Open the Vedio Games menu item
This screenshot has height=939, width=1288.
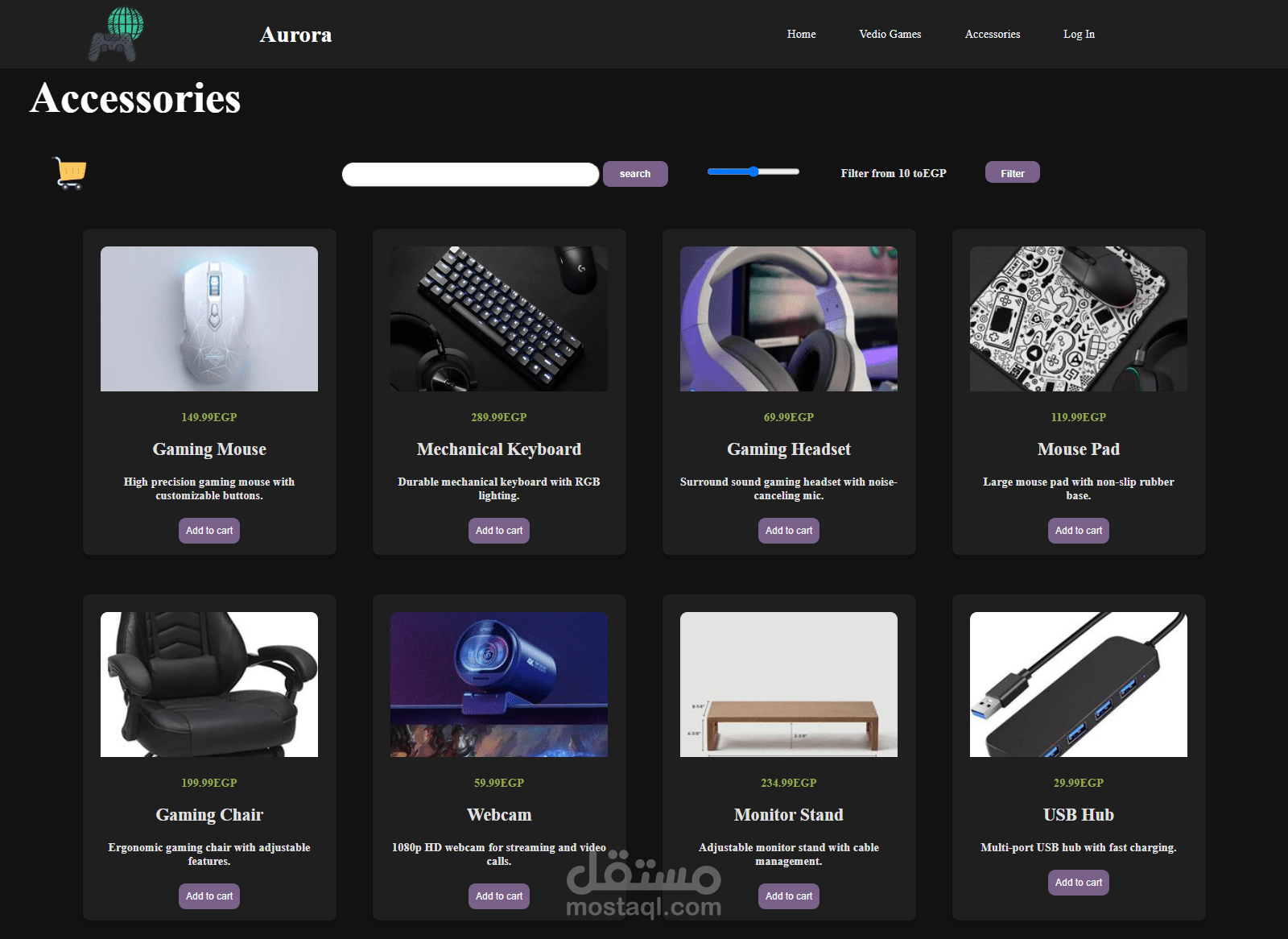pyautogui.click(x=890, y=34)
